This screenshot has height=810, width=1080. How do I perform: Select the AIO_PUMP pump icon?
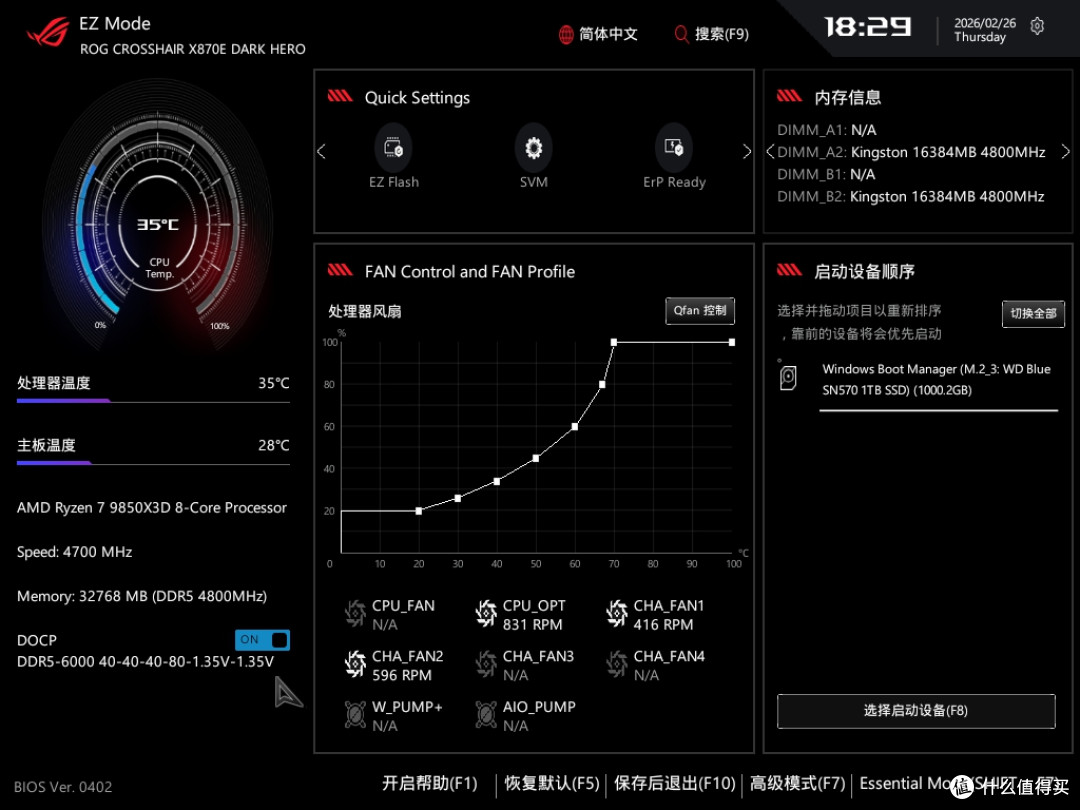[486, 714]
